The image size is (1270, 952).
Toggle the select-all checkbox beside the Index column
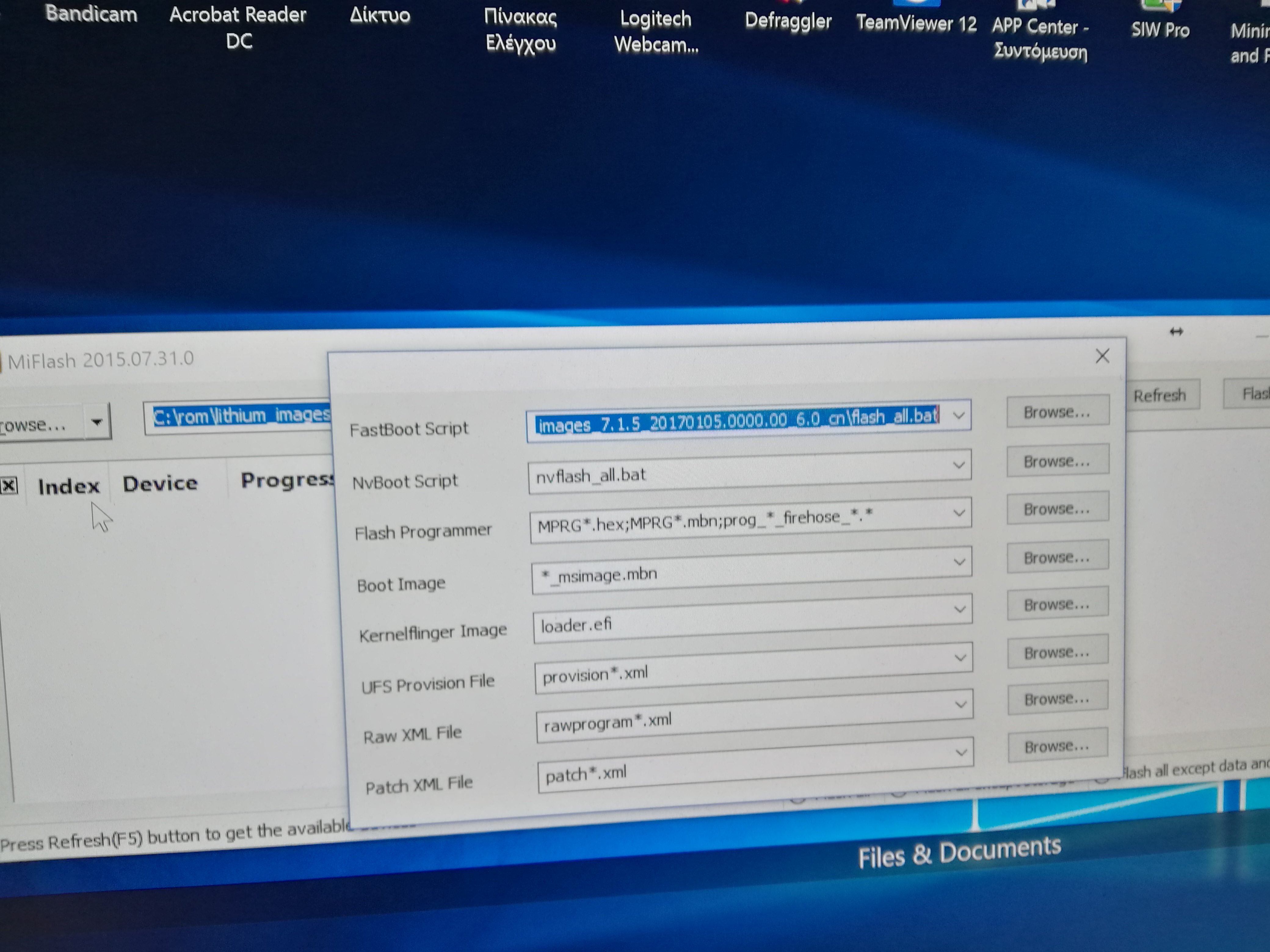point(9,486)
